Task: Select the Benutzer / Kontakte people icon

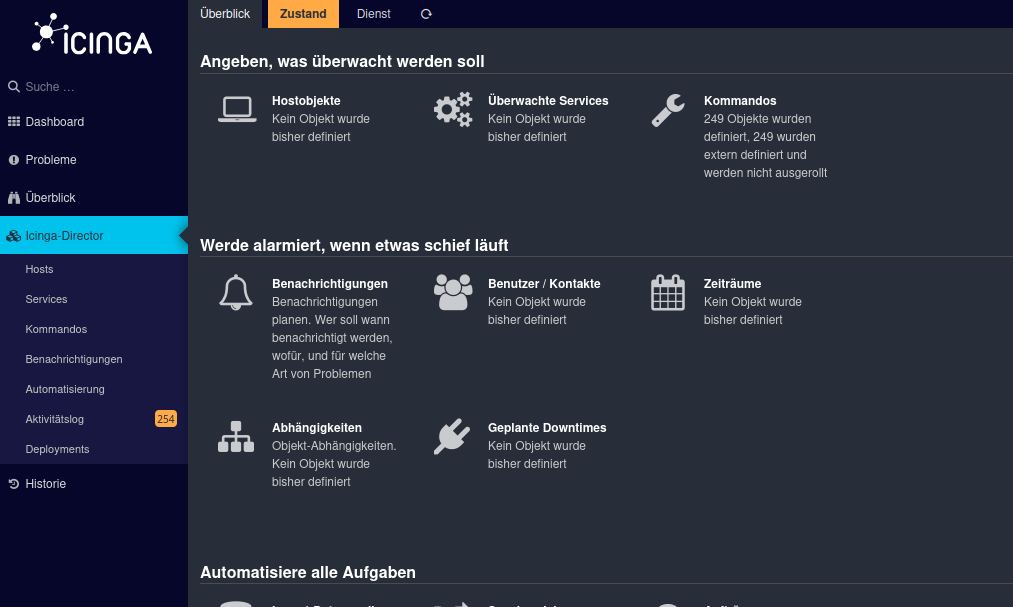Action: tap(452, 292)
